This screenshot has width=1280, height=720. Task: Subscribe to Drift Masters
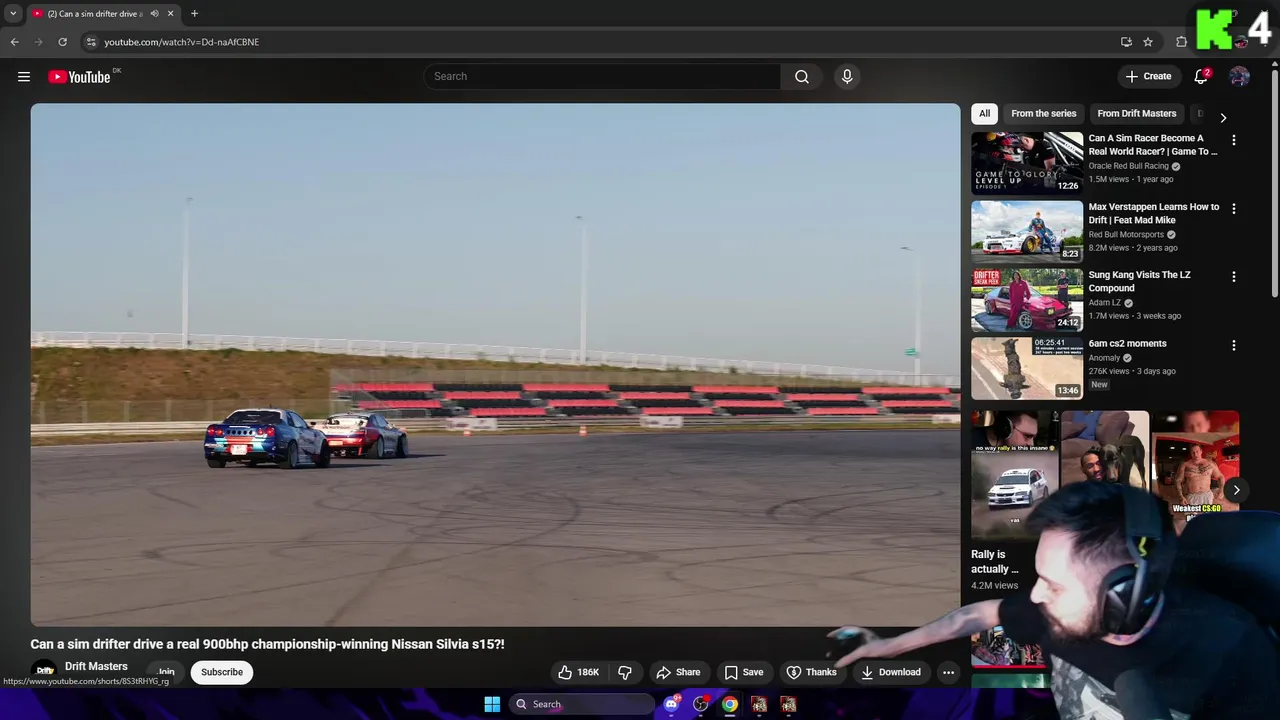pyautogui.click(x=222, y=672)
